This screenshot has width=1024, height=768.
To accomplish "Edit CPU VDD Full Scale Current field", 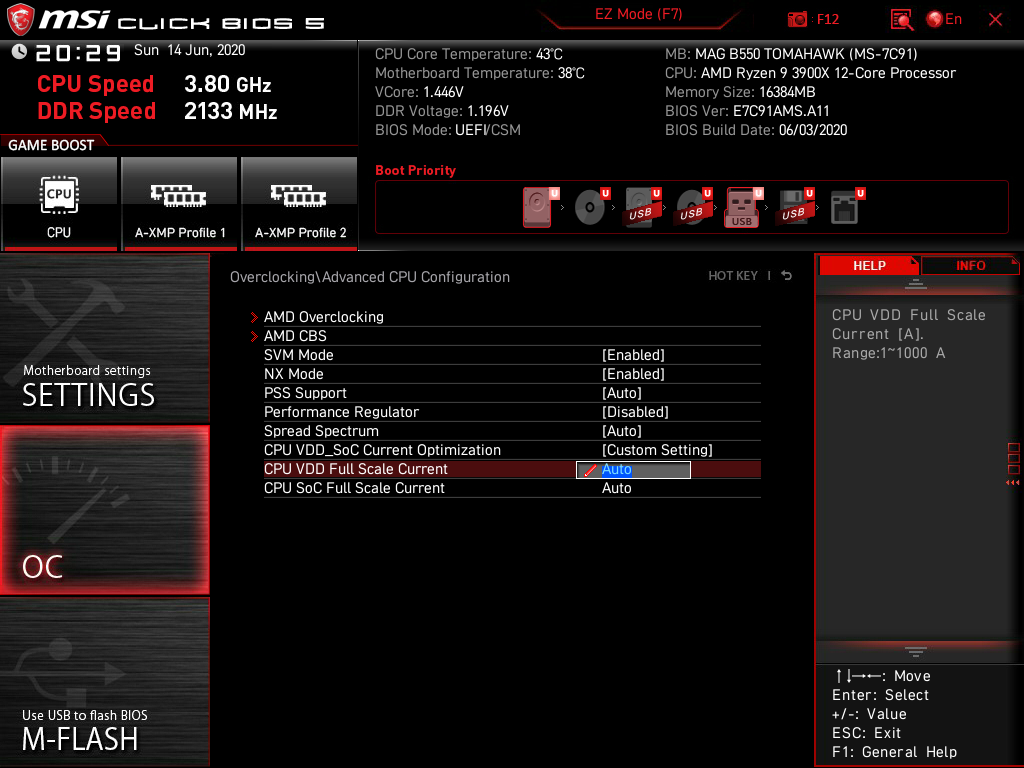I will 633,470.
